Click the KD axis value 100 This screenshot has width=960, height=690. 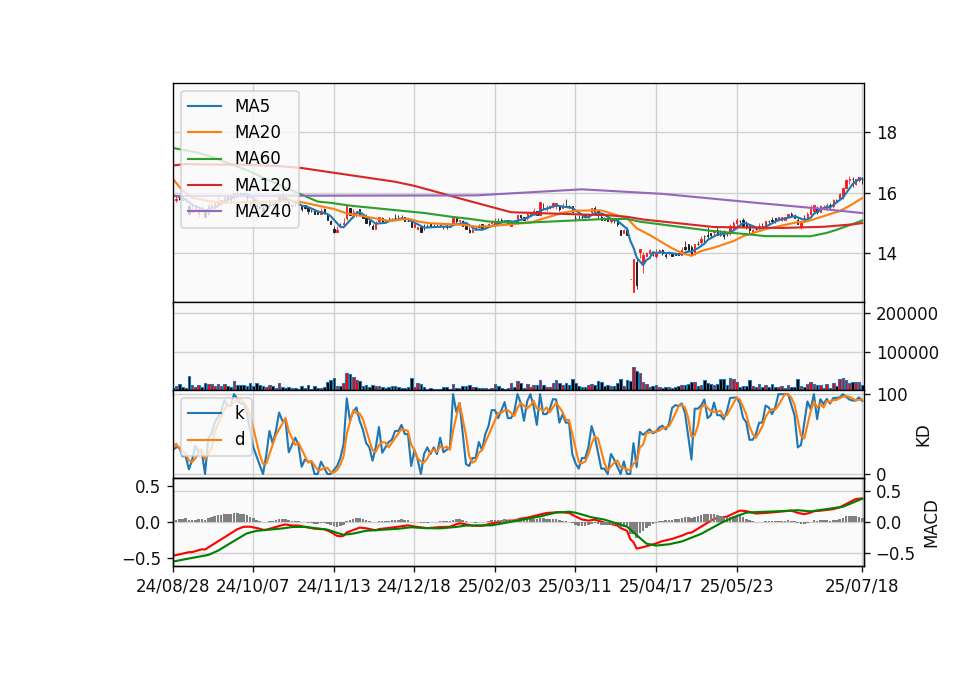[x=892, y=395]
